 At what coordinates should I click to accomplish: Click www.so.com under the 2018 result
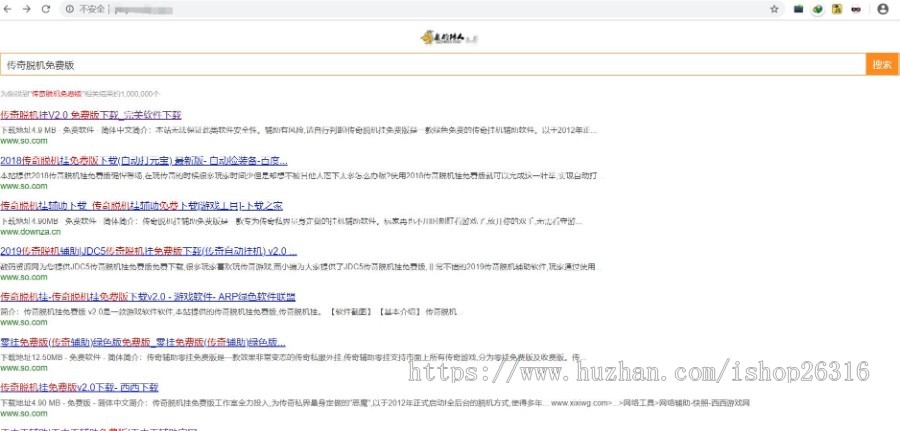click(x=24, y=186)
